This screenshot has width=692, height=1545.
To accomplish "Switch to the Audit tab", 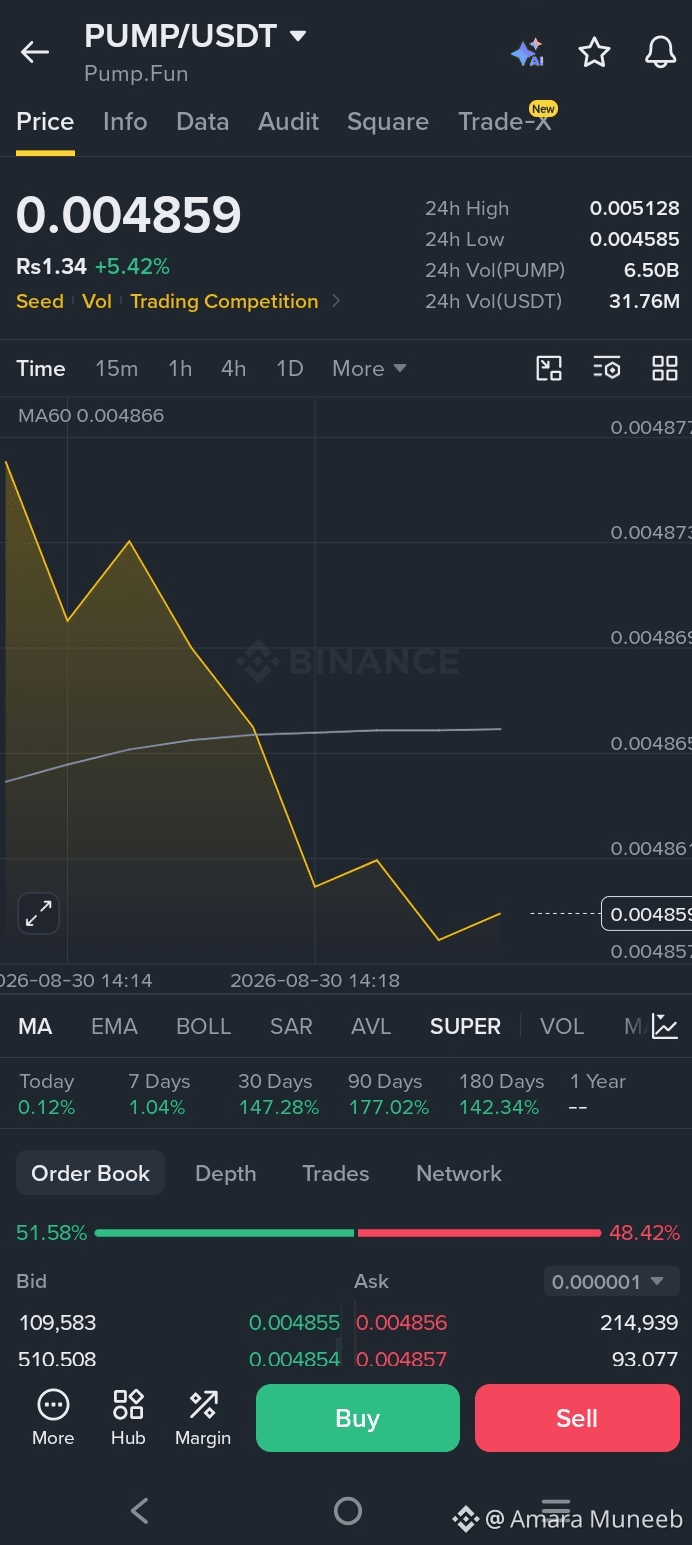I will pyautogui.click(x=288, y=122).
